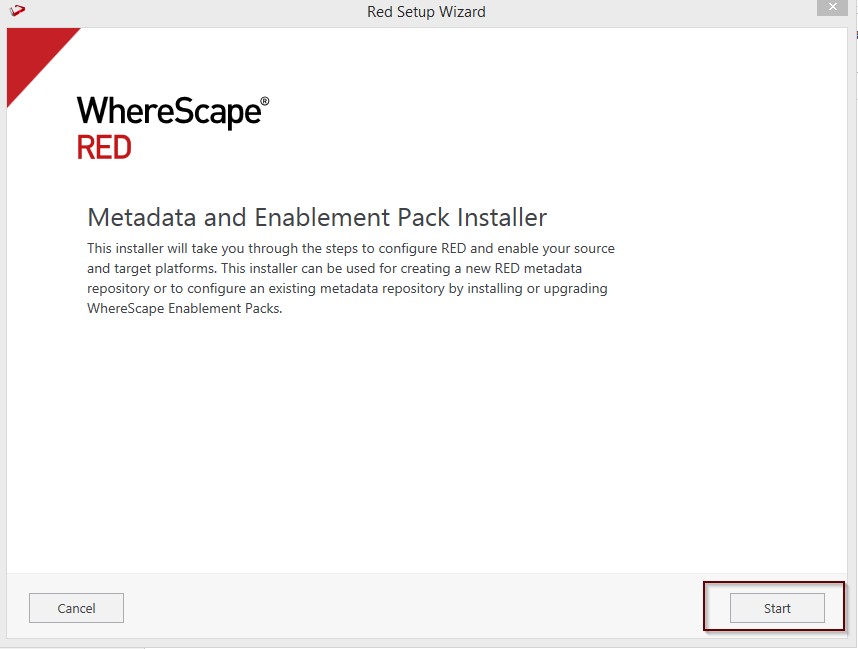Click the 'Red Setup Wizard' title text
Viewport: 858px width, 649px height.
[426, 11]
